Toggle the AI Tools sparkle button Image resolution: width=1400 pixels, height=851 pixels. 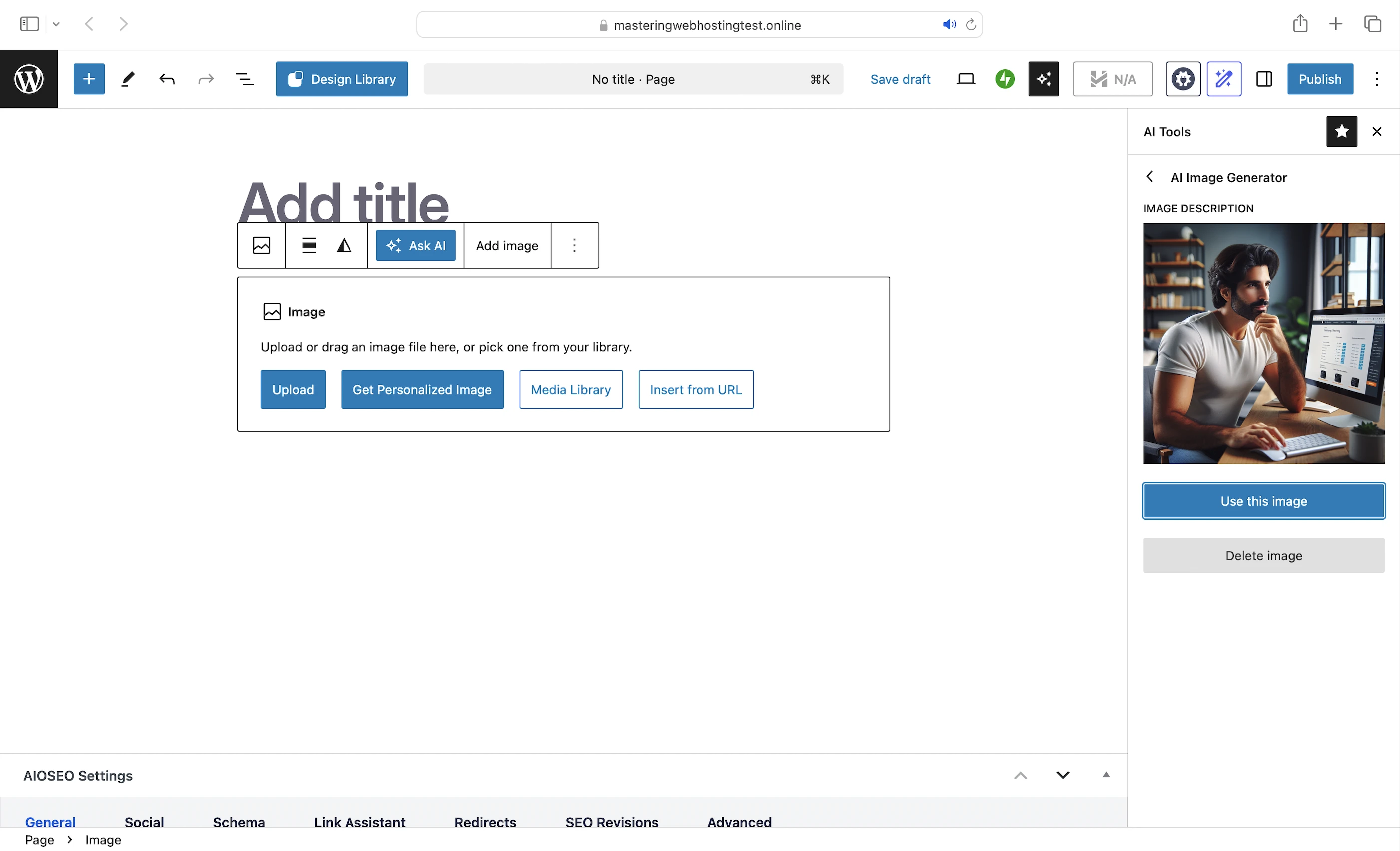(x=1043, y=79)
